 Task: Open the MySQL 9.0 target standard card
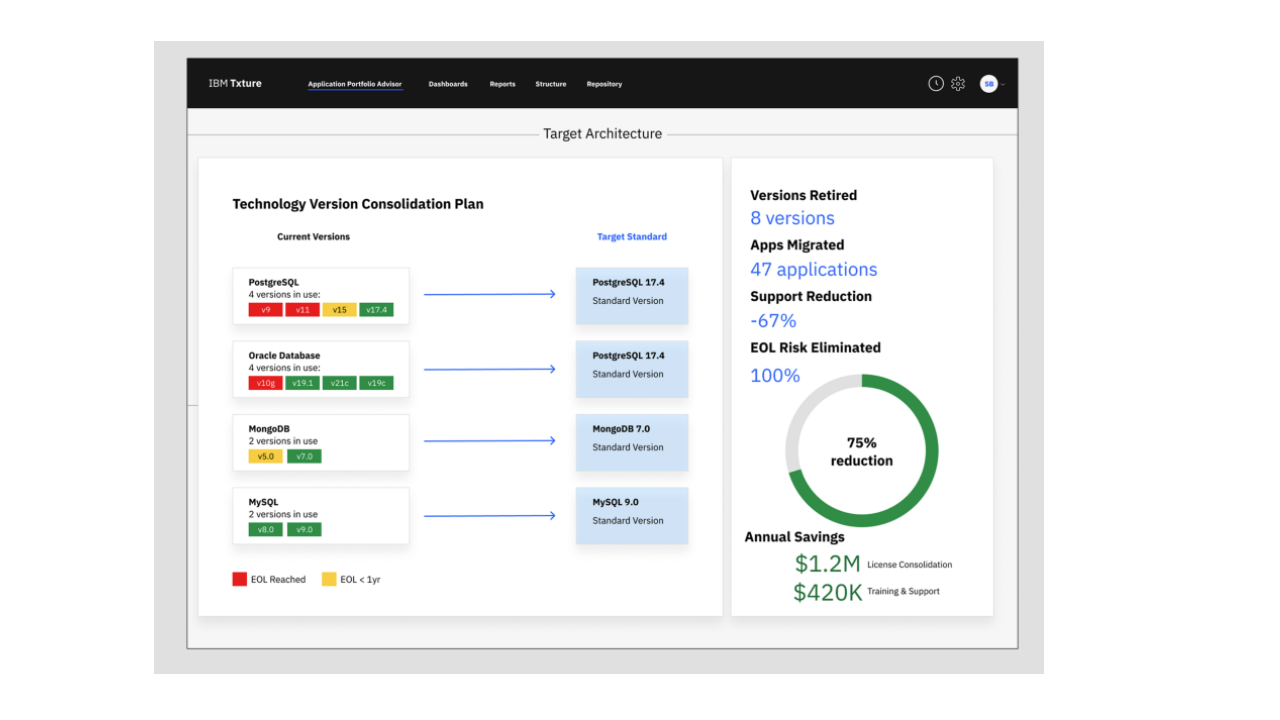632,515
